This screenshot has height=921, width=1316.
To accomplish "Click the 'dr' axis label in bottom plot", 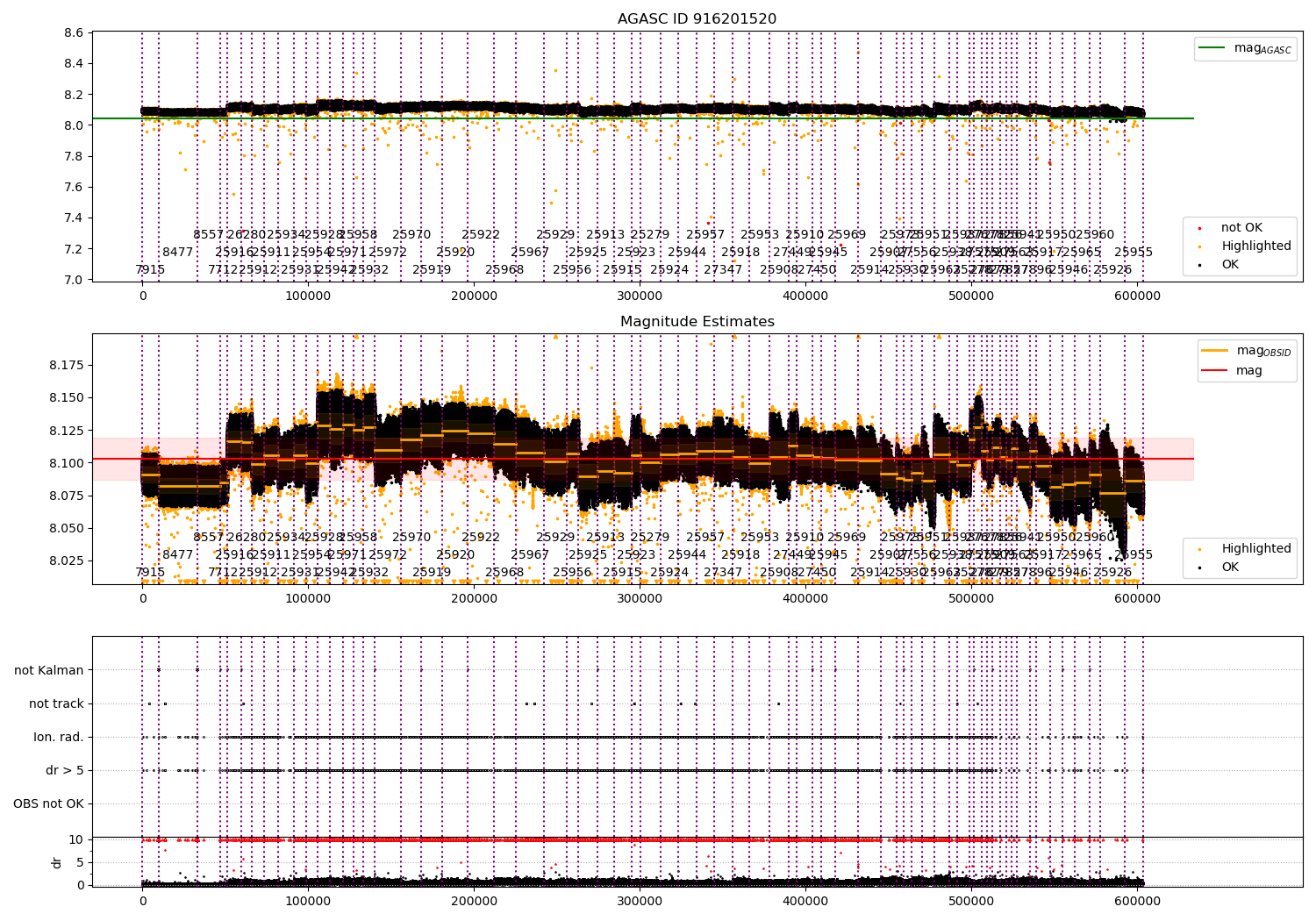I will 57,862.
